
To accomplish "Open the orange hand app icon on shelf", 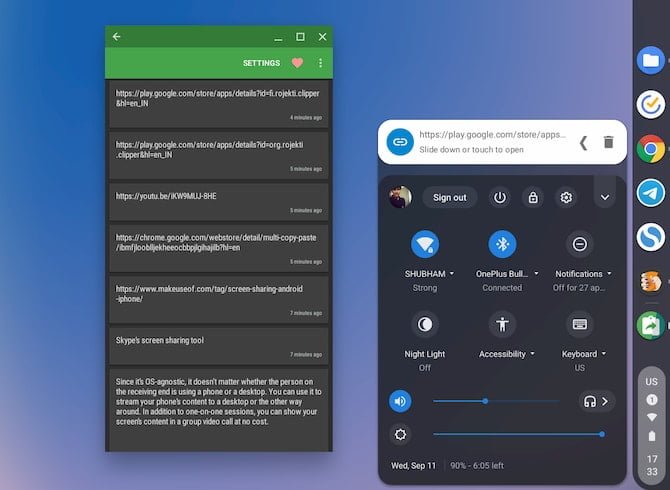I will pos(650,282).
